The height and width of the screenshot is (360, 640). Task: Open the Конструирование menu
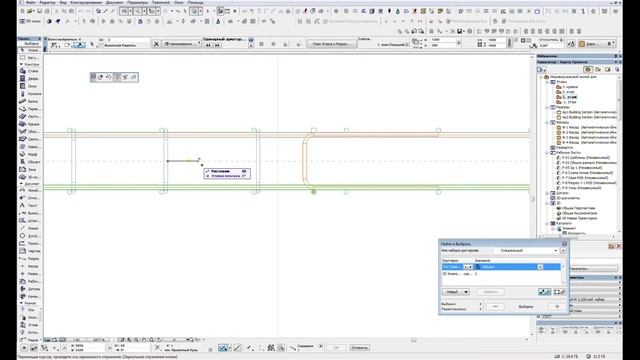pyautogui.click(x=86, y=2)
